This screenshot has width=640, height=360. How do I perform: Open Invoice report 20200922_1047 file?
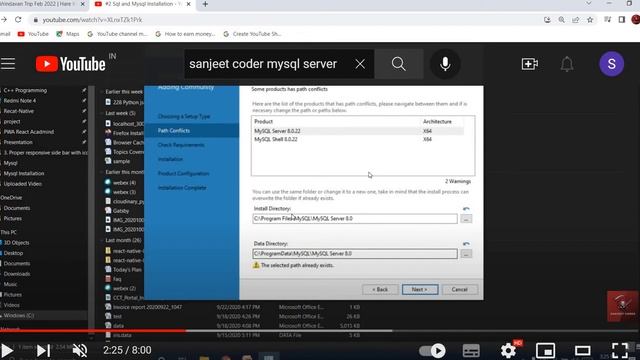click(x=144, y=307)
